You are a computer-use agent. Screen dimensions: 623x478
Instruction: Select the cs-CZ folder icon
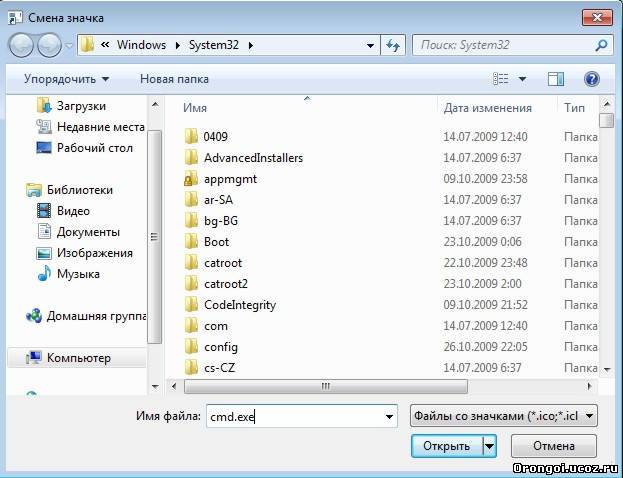191,368
